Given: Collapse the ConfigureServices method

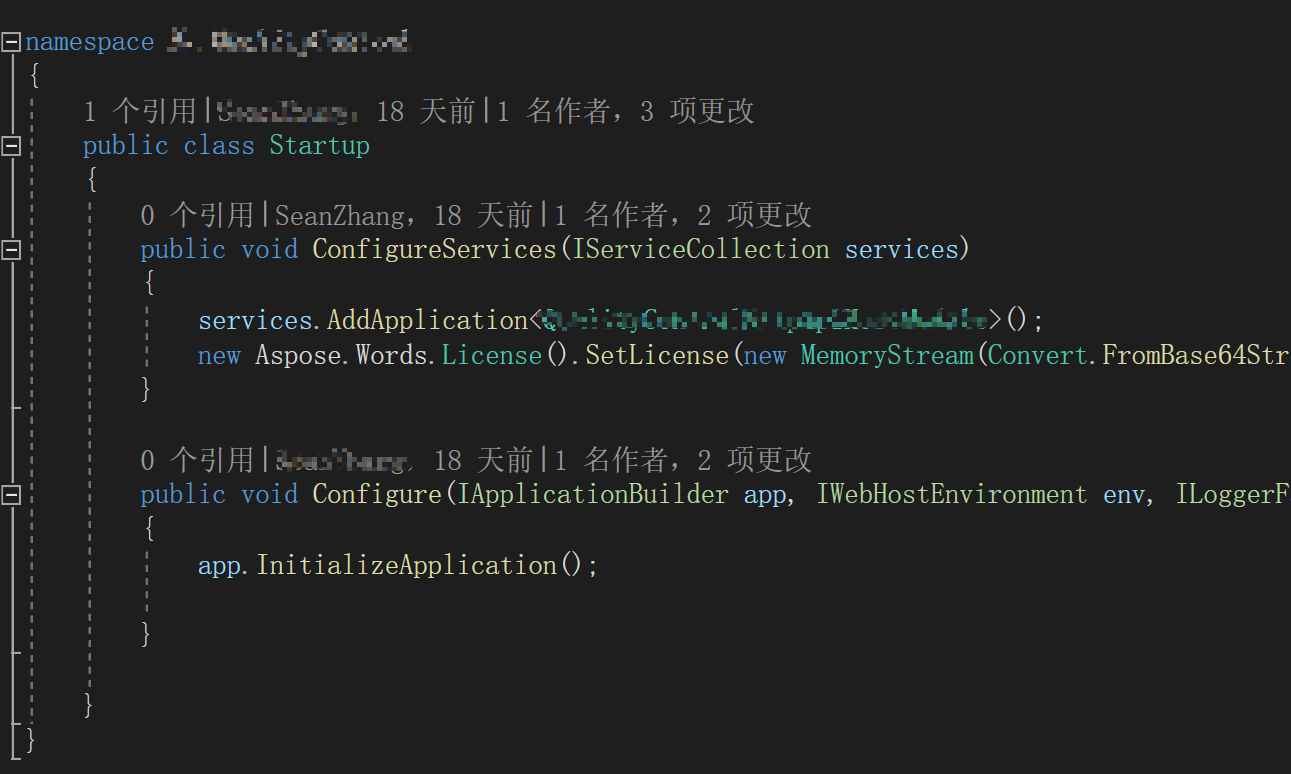Looking at the screenshot, I should click(x=11, y=249).
